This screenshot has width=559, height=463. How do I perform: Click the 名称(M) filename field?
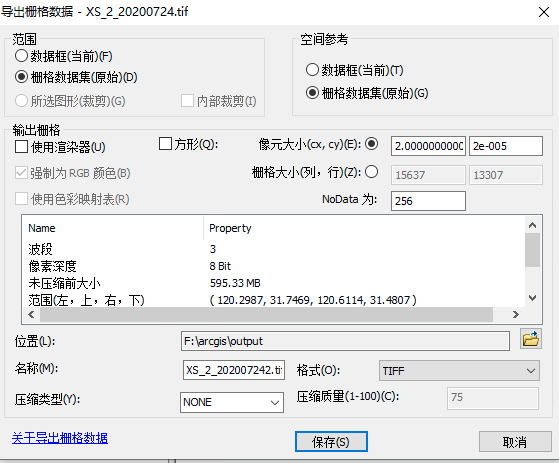[x=234, y=370]
